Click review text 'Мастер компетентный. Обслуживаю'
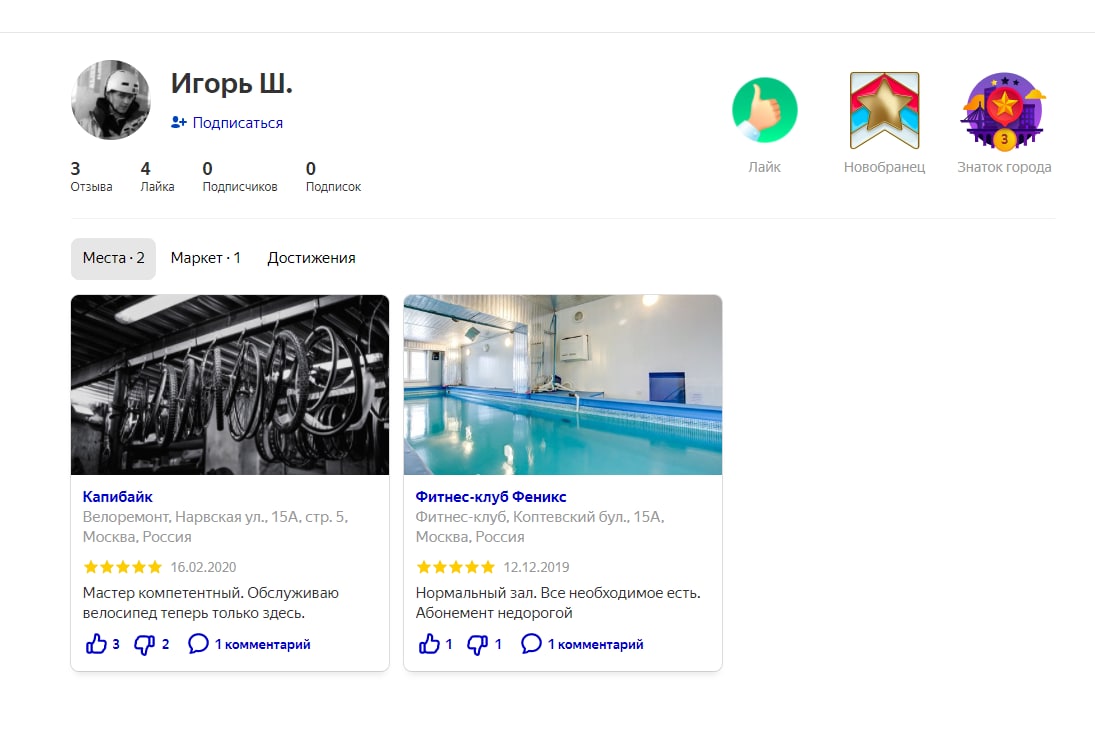 point(211,593)
